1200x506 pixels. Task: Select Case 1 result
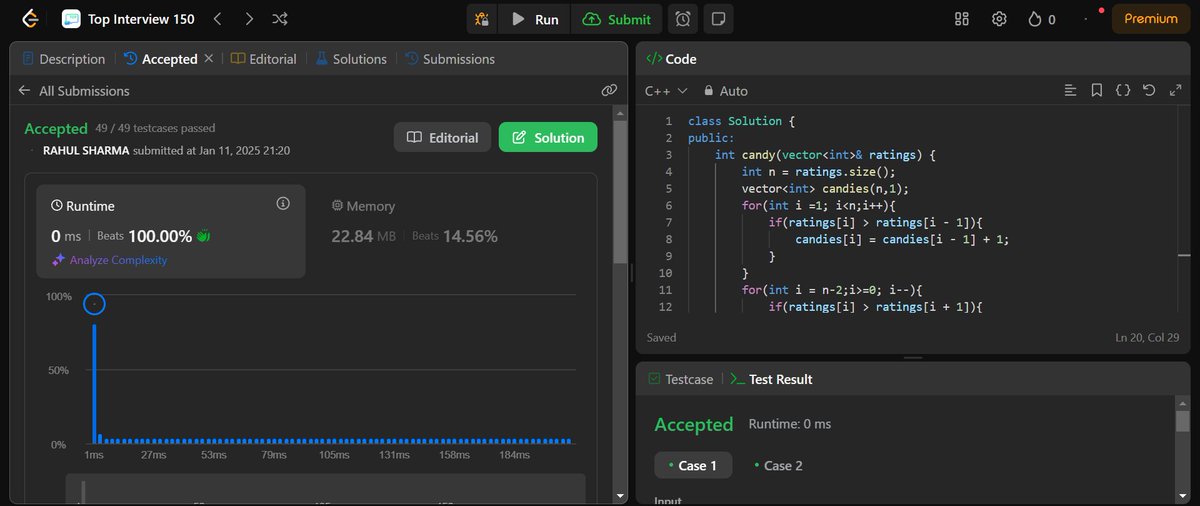tap(692, 465)
